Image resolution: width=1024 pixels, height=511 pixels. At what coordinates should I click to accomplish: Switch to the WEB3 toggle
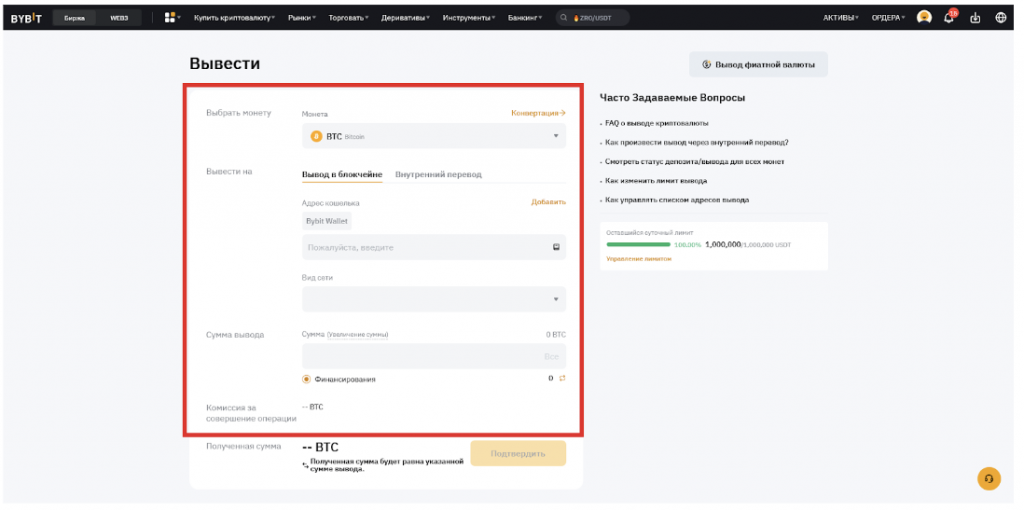pos(119,17)
